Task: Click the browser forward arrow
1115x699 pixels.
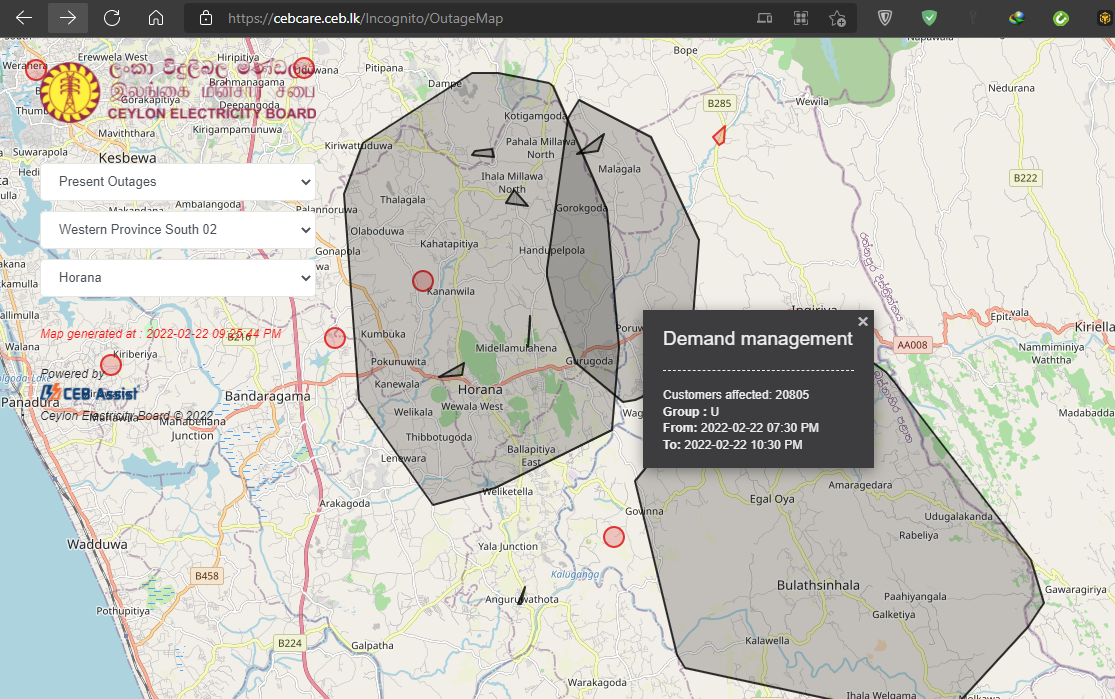Action: (x=68, y=18)
